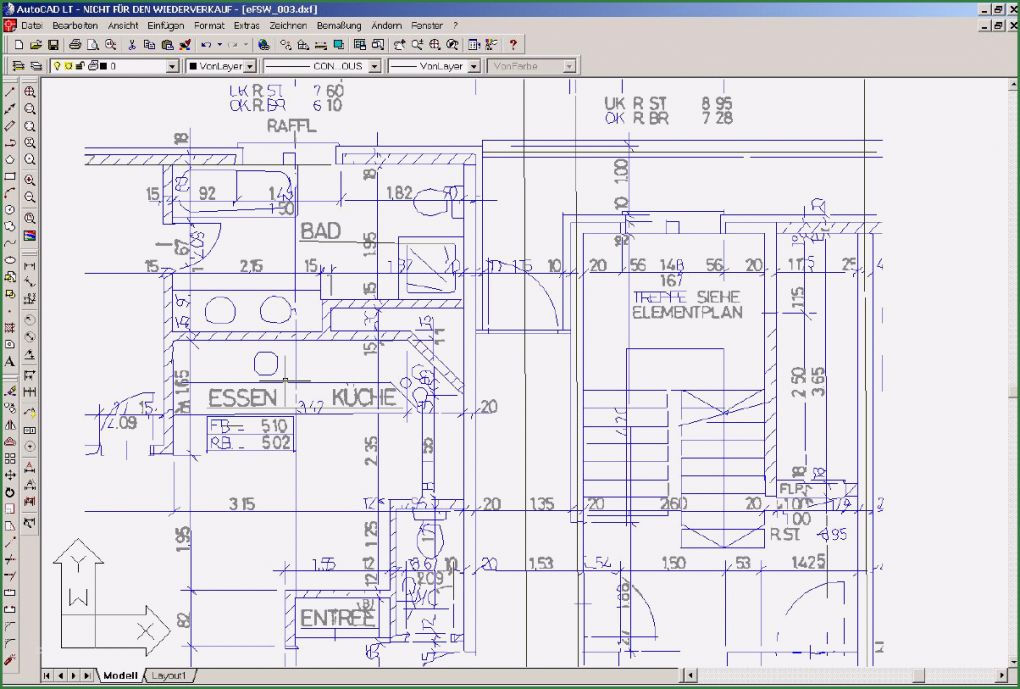
Task: Activate Zoom Window in the zoom toolbar
Action: 31,106
